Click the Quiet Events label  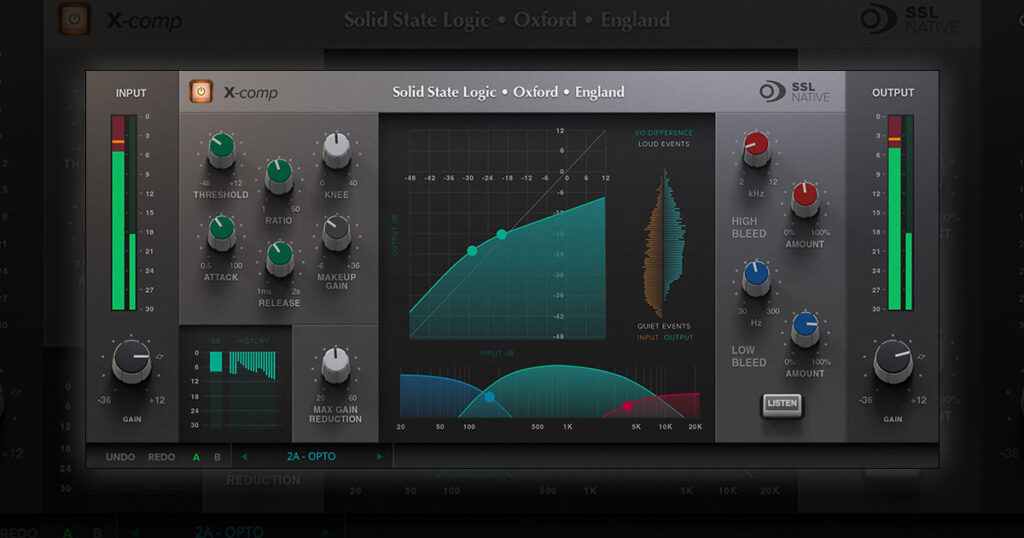pos(664,326)
